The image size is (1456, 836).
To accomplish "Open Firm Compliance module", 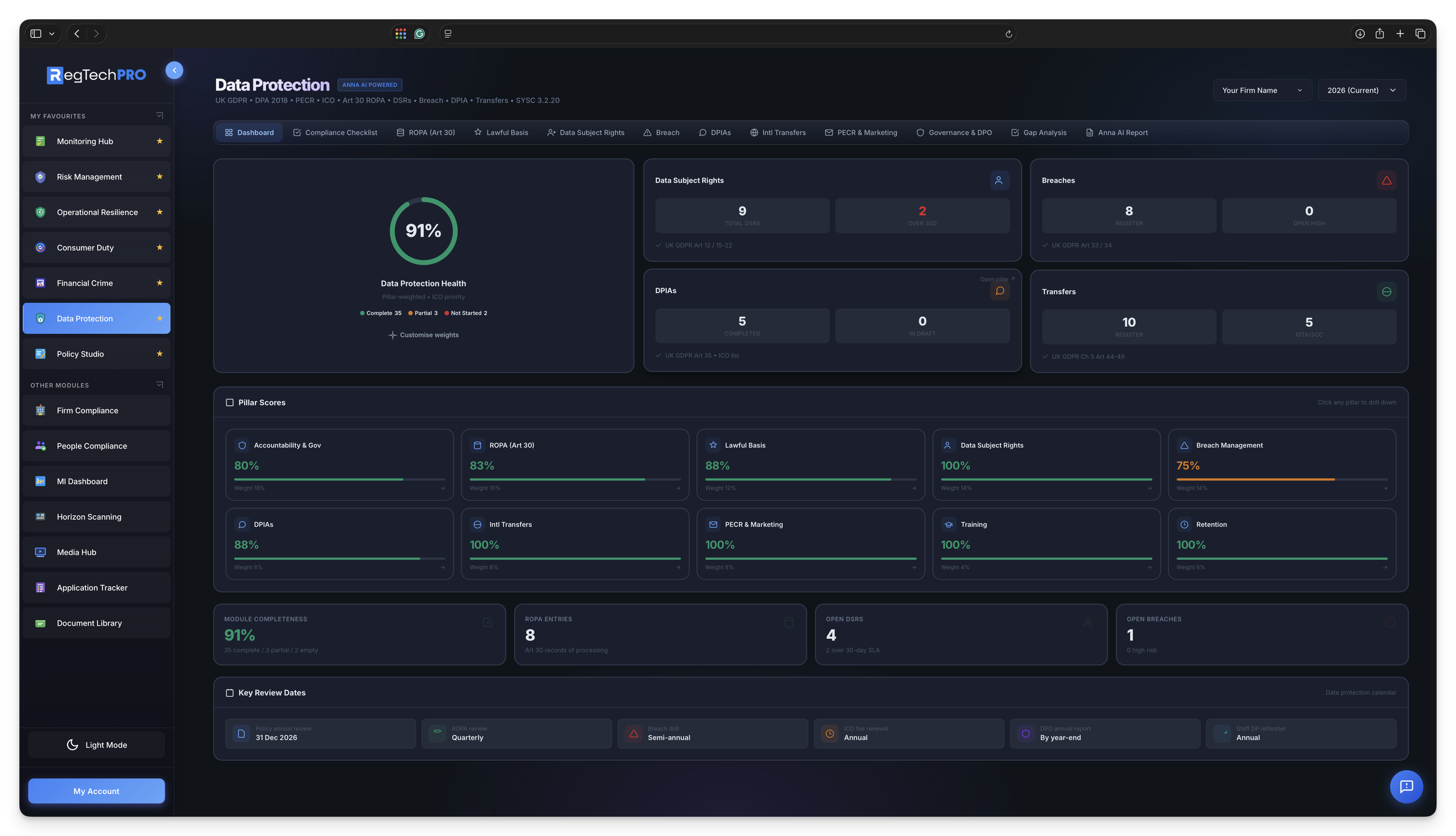I will [97, 410].
